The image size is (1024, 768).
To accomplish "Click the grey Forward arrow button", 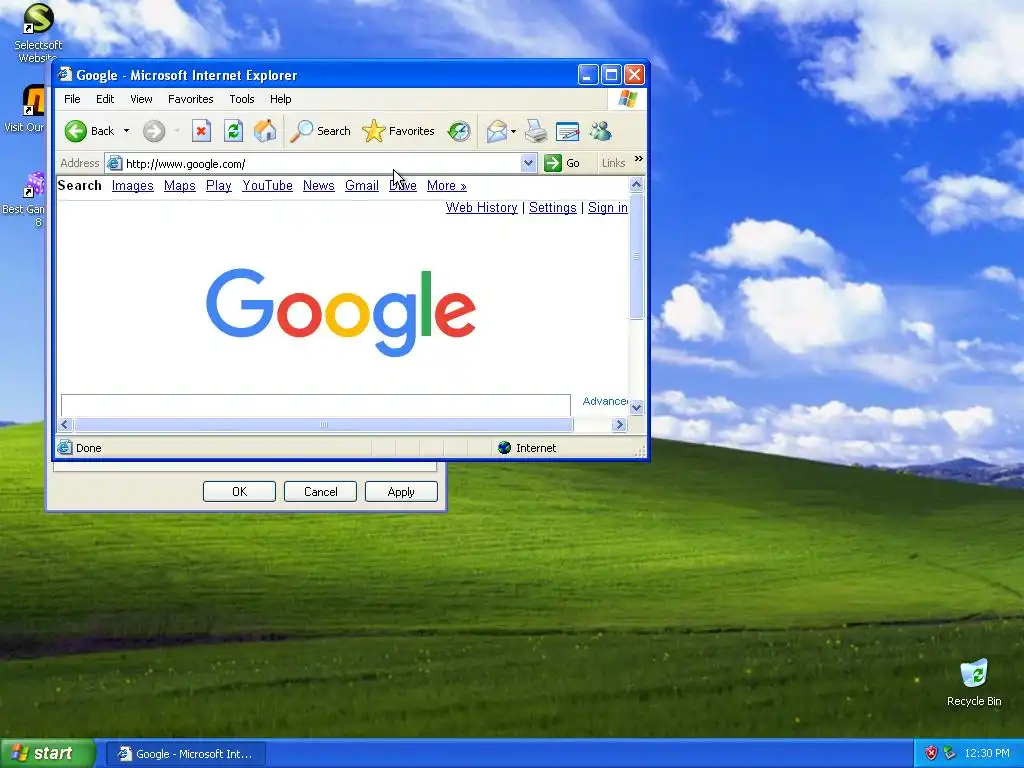I will tap(154, 131).
